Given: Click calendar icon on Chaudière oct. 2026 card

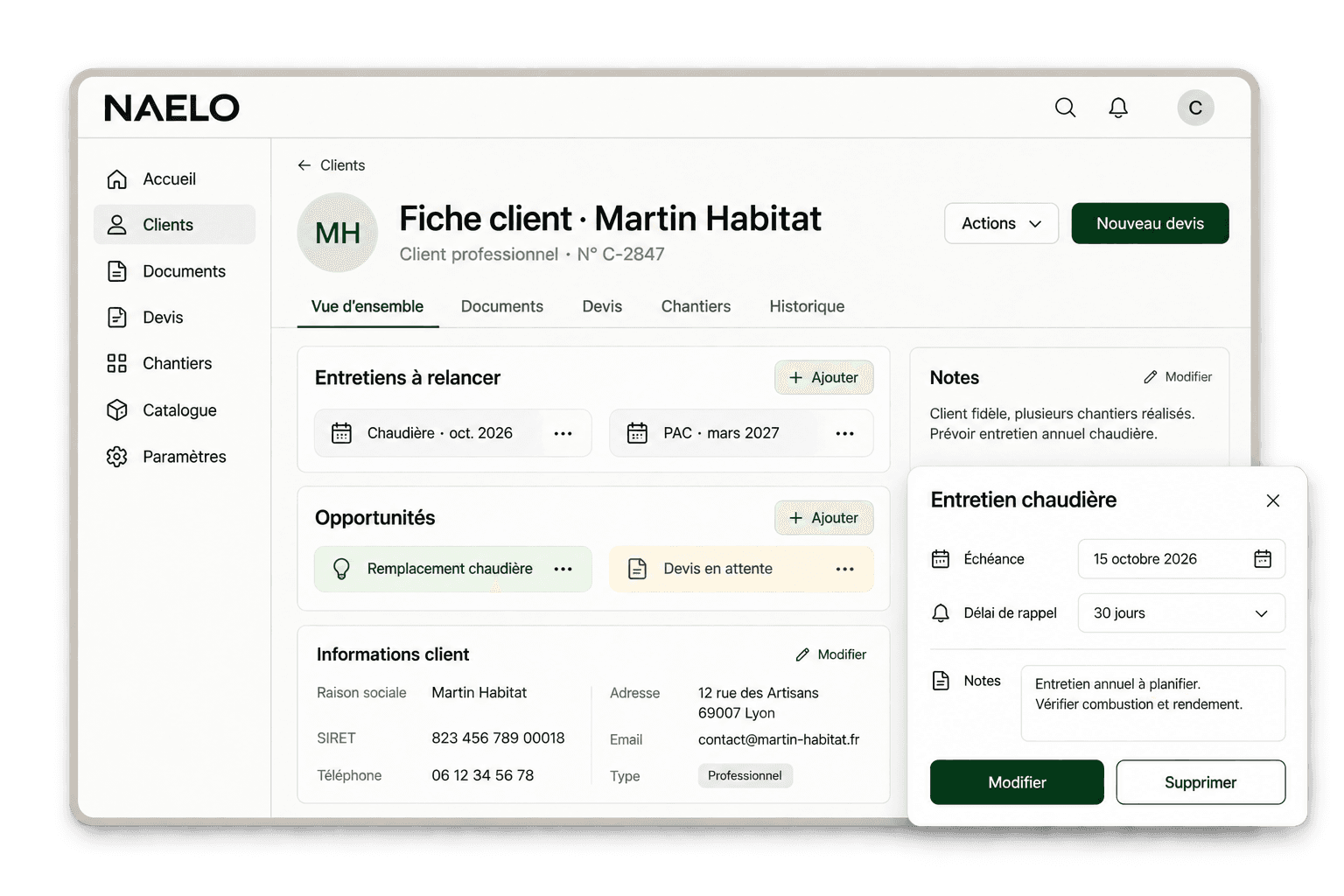Looking at the screenshot, I should click(341, 433).
